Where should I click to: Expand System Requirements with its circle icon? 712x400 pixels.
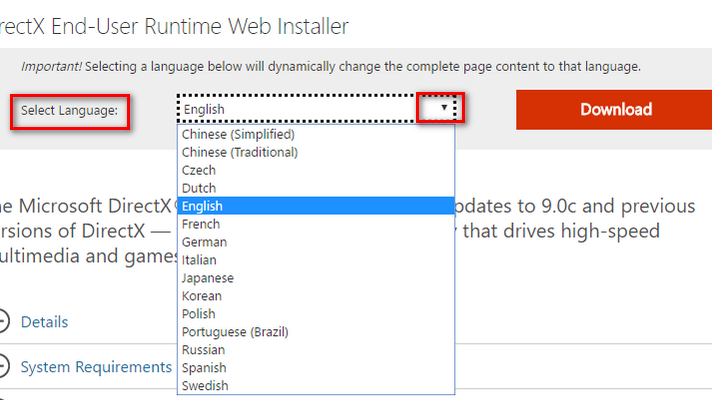click(x=2, y=365)
